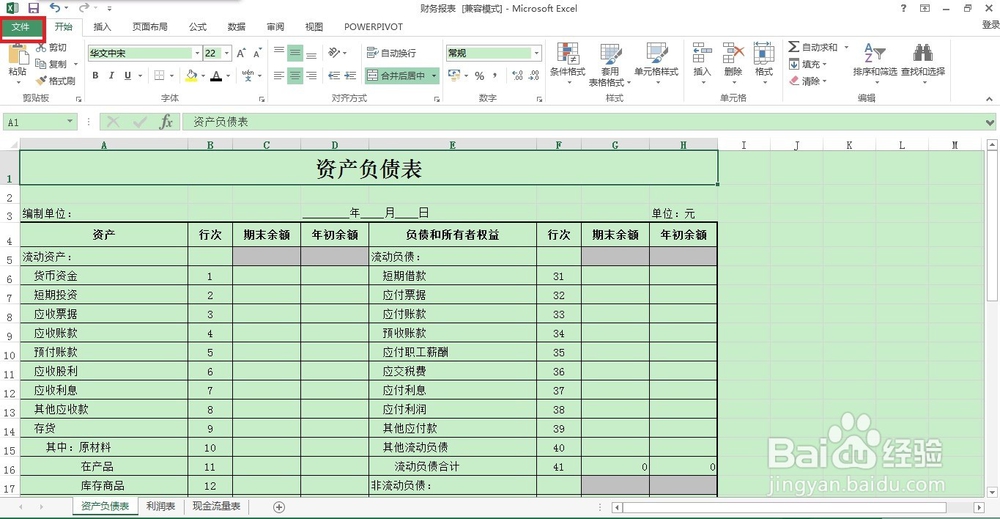Open the AutoSum dropdown arrow
Screen dimensions: 1000x519
point(846,47)
